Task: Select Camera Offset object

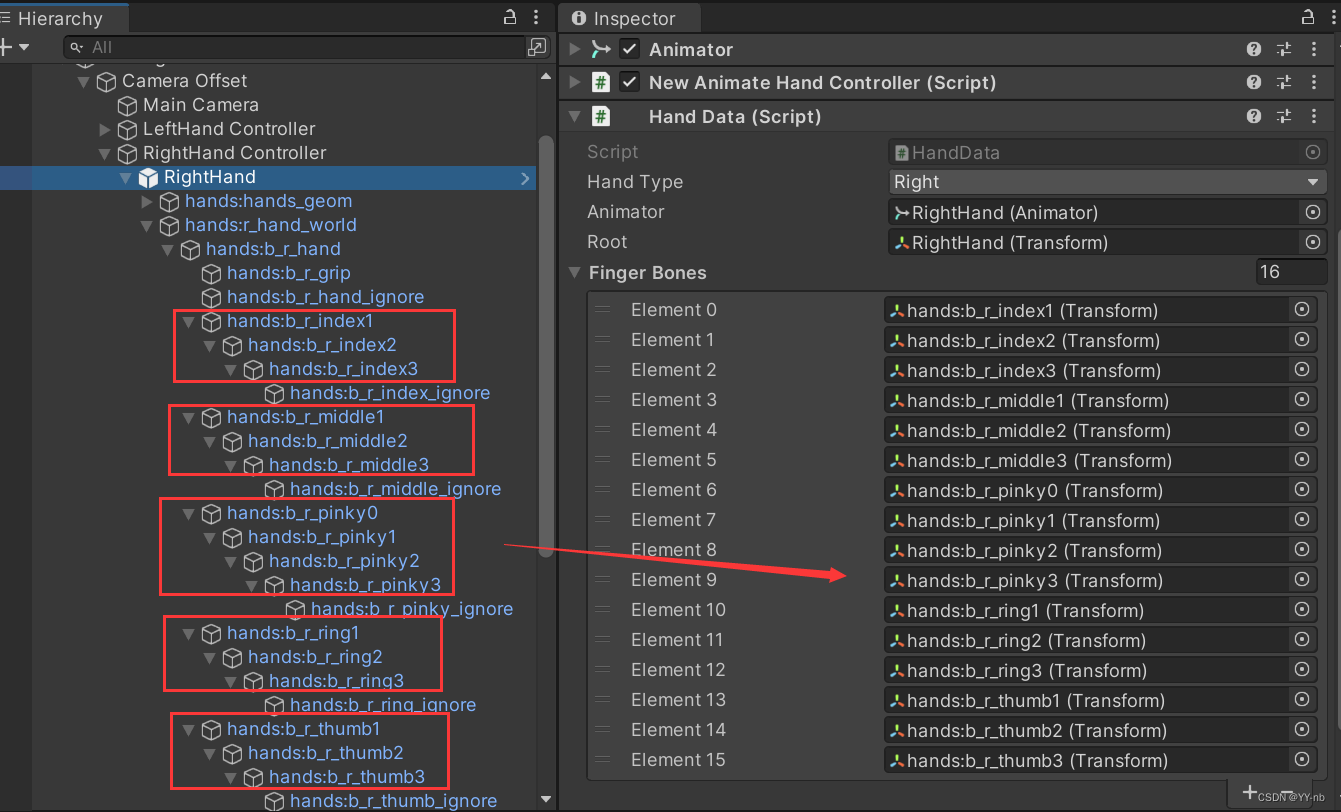Action: point(184,81)
